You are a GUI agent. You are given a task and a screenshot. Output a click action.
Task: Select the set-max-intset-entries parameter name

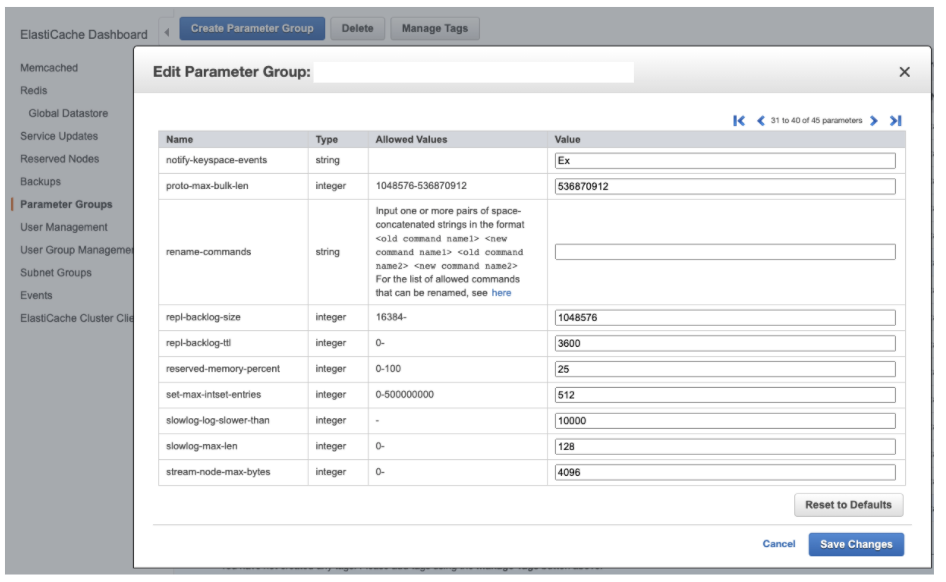(214, 394)
